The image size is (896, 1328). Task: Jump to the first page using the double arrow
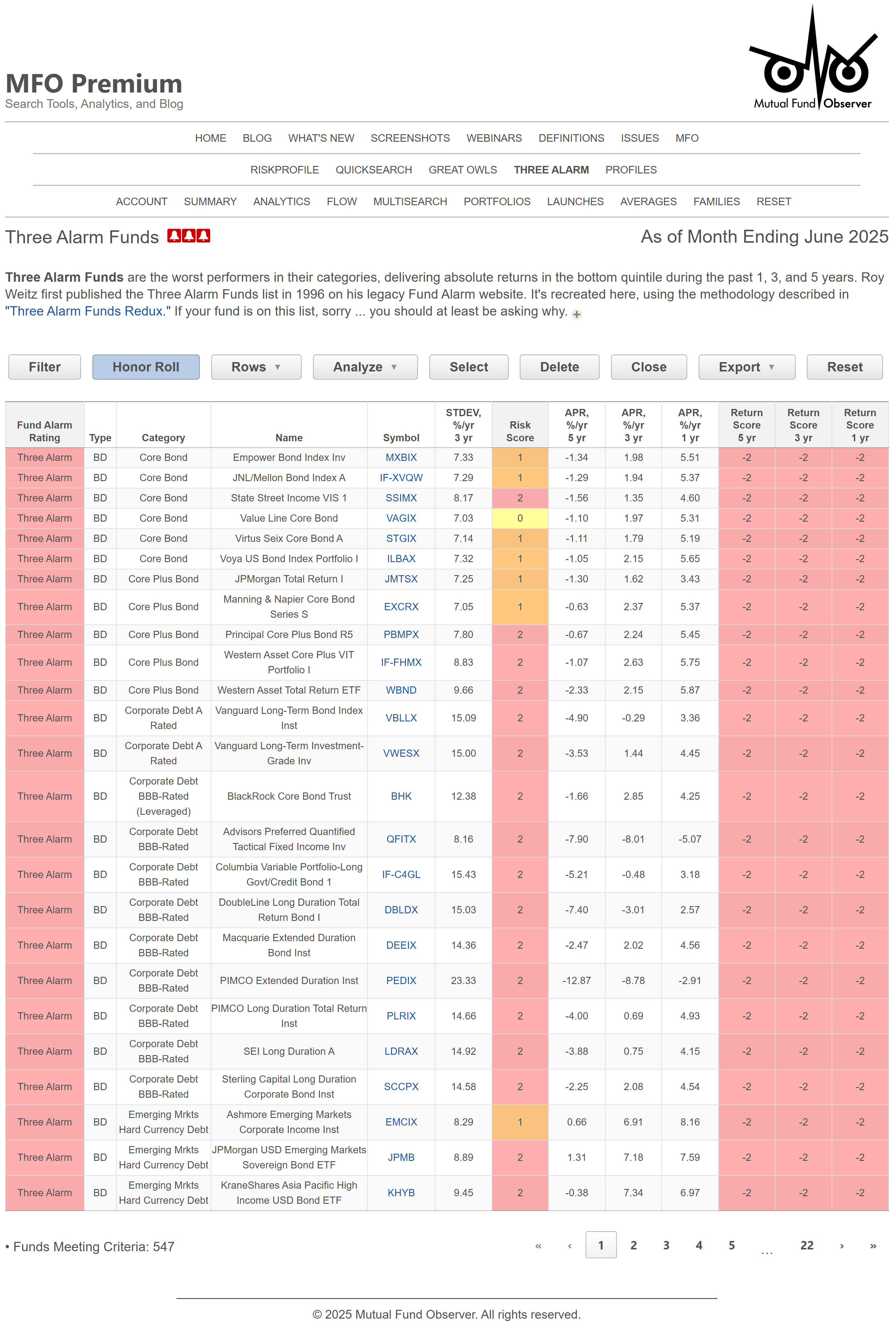[x=538, y=1246]
